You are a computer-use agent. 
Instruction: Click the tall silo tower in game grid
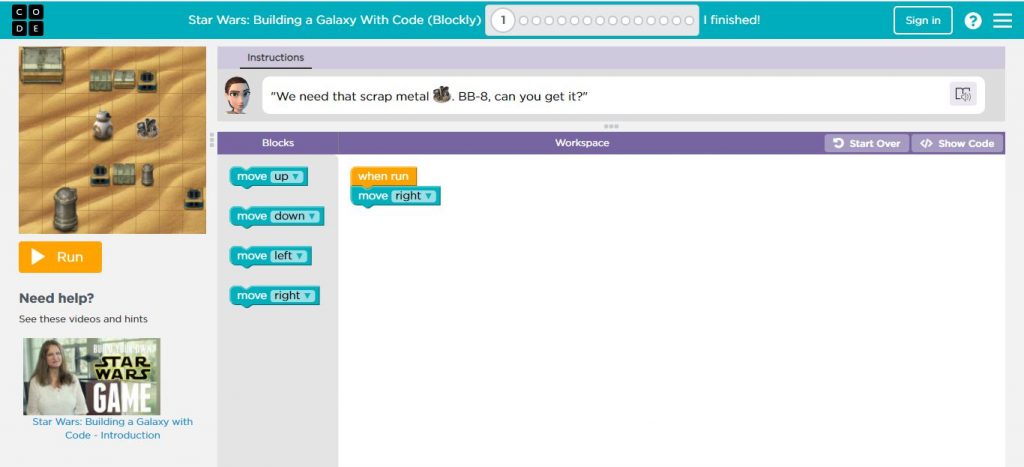click(x=65, y=208)
